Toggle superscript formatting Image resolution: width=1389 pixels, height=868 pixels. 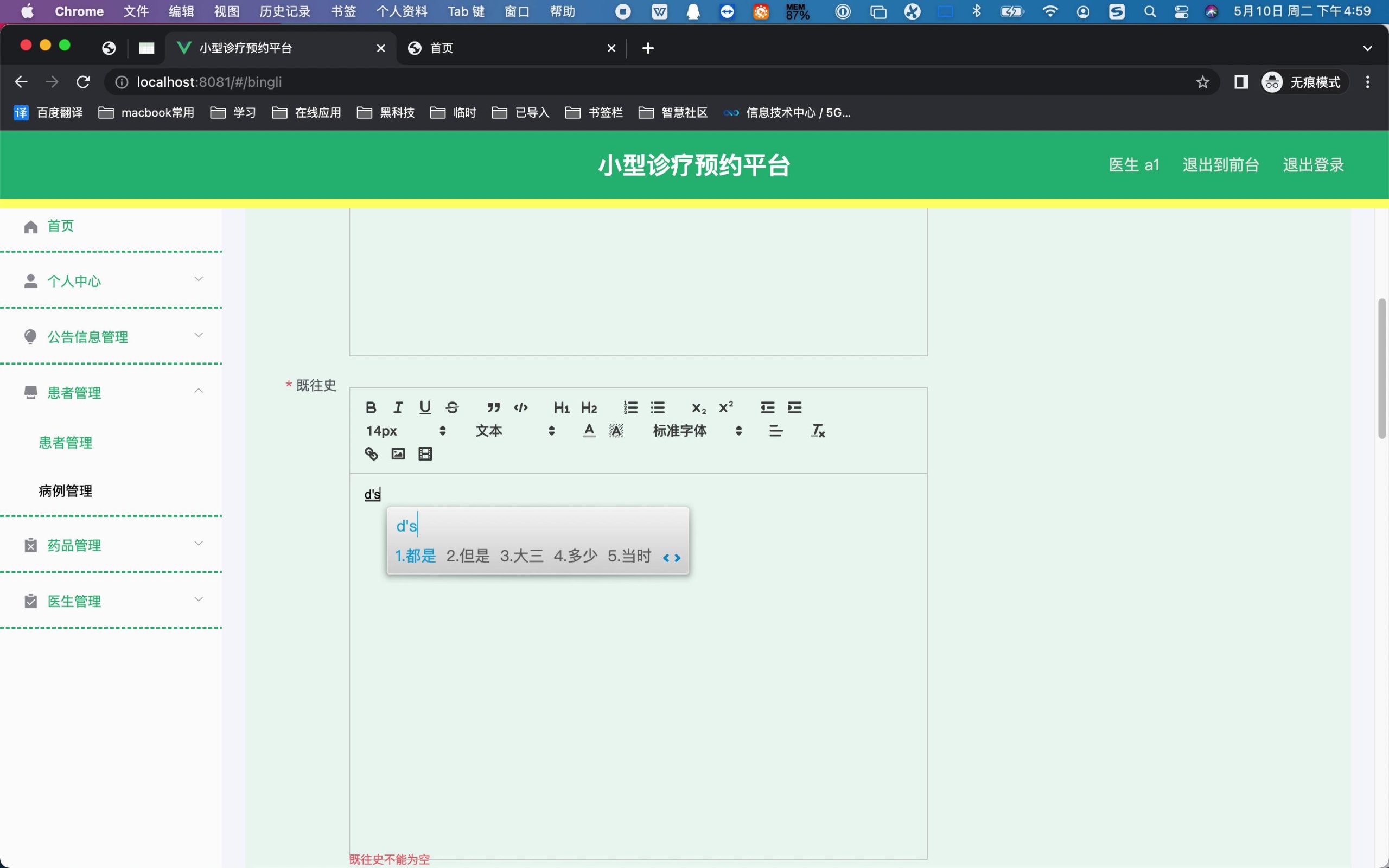725,407
